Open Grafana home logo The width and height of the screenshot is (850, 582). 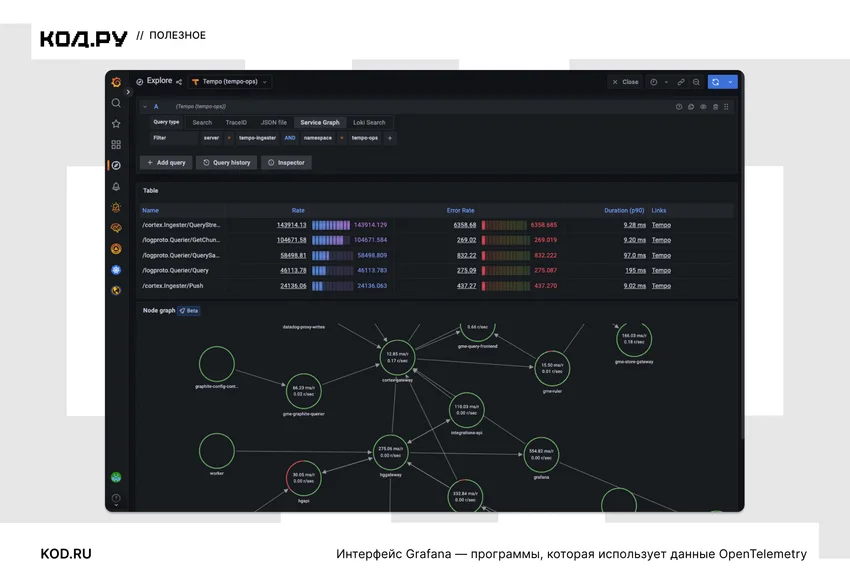(x=116, y=82)
